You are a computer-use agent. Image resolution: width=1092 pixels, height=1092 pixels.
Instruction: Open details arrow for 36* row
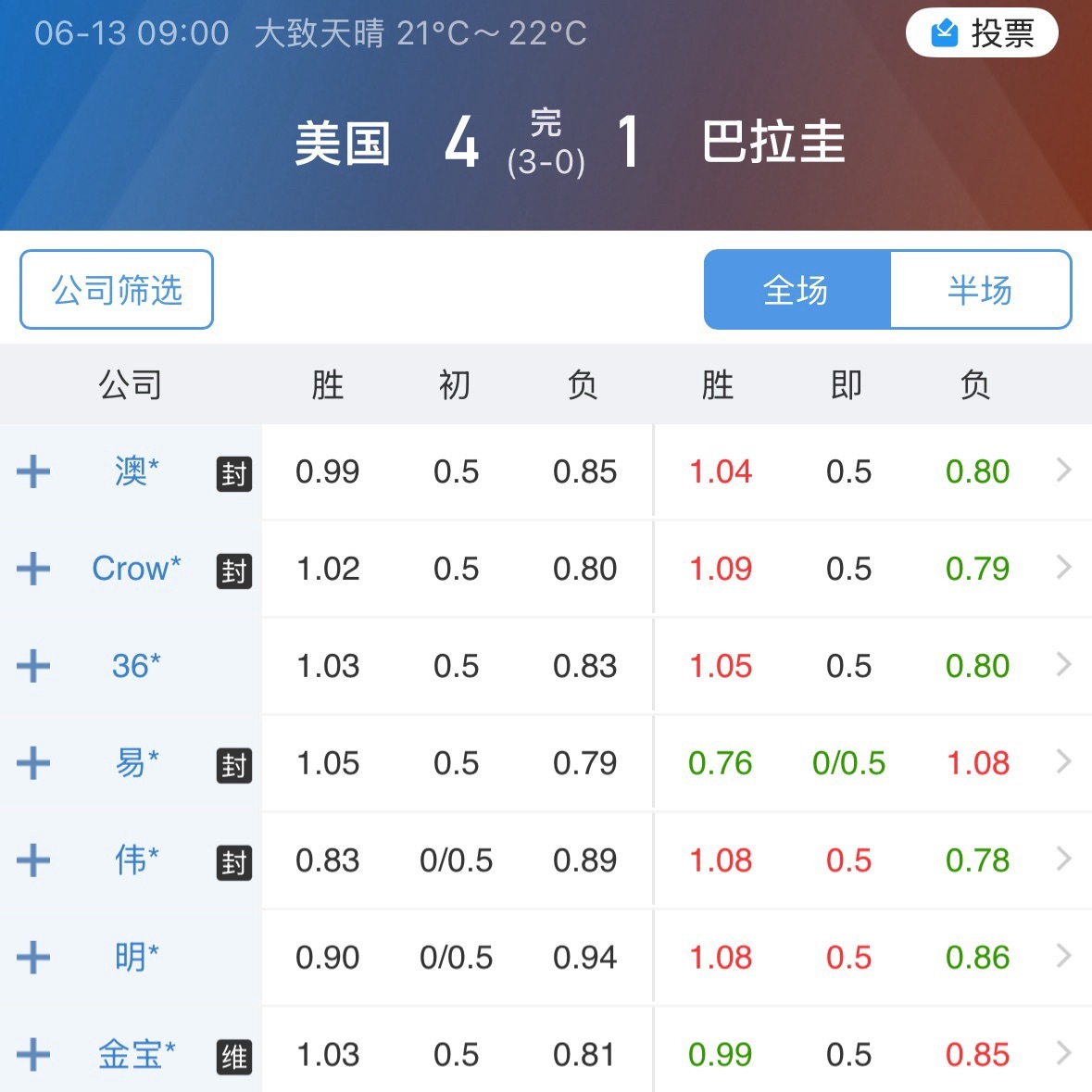(x=1063, y=664)
